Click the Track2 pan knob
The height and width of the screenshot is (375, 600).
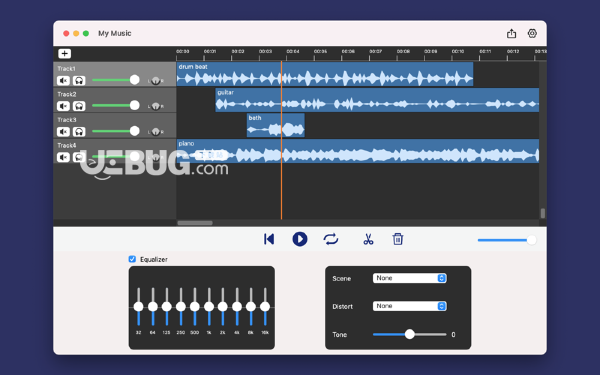(155, 106)
